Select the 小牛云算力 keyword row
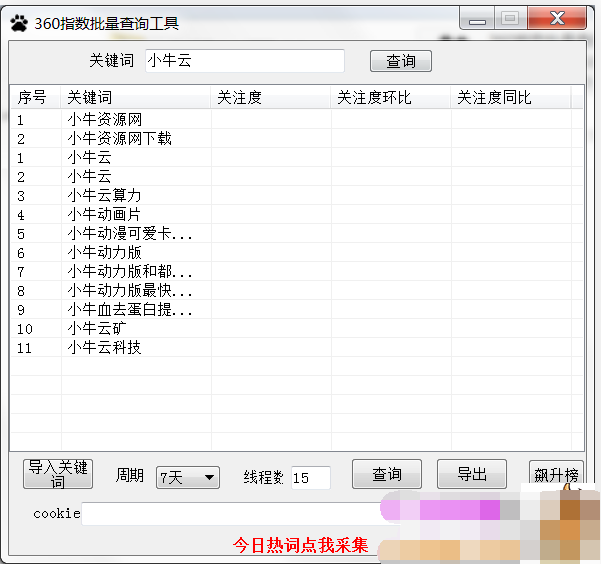601x564 pixels. point(105,195)
